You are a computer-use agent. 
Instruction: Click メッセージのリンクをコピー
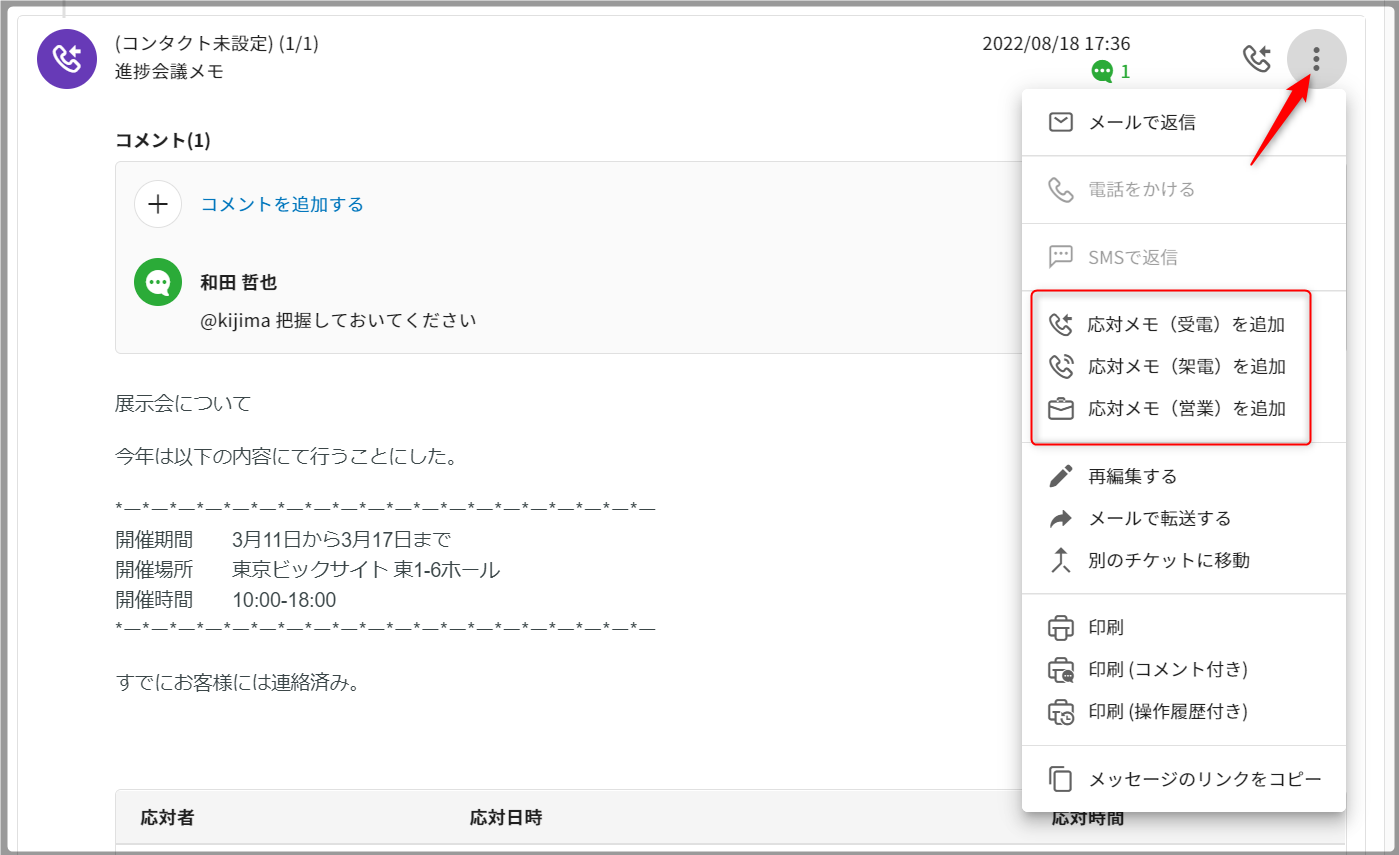click(1204, 779)
